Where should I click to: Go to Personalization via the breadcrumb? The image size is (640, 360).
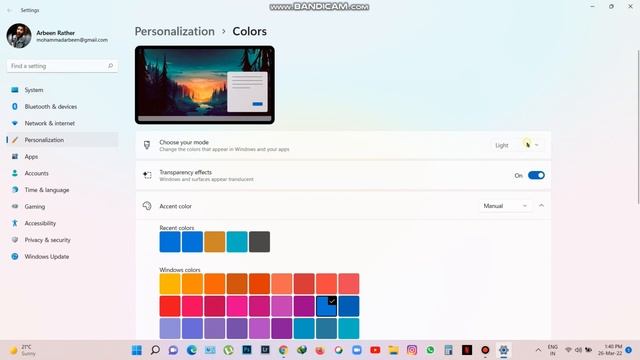pyautogui.click(x=175, y=31)
